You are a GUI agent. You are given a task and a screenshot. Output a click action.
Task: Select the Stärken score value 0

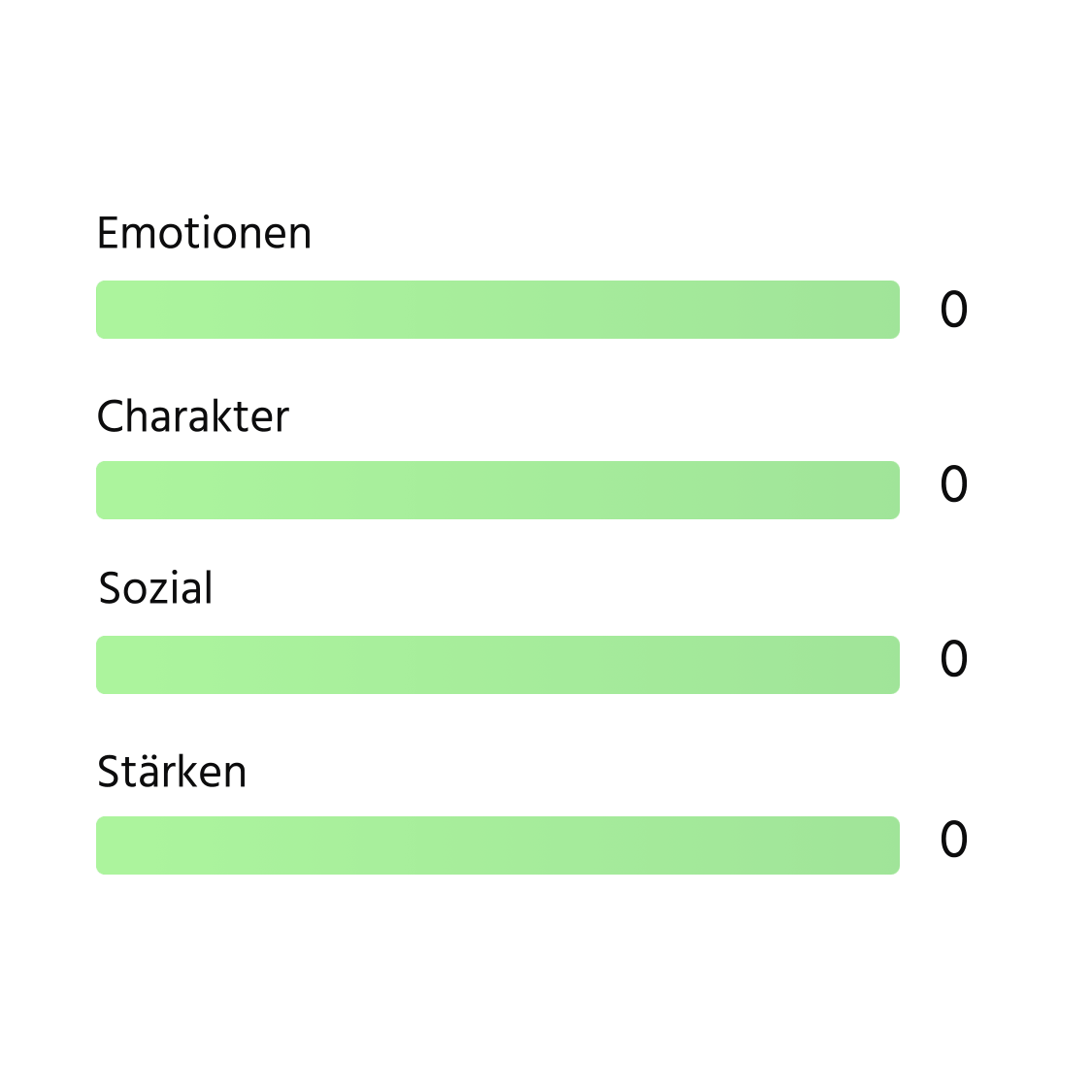[953, 840]
